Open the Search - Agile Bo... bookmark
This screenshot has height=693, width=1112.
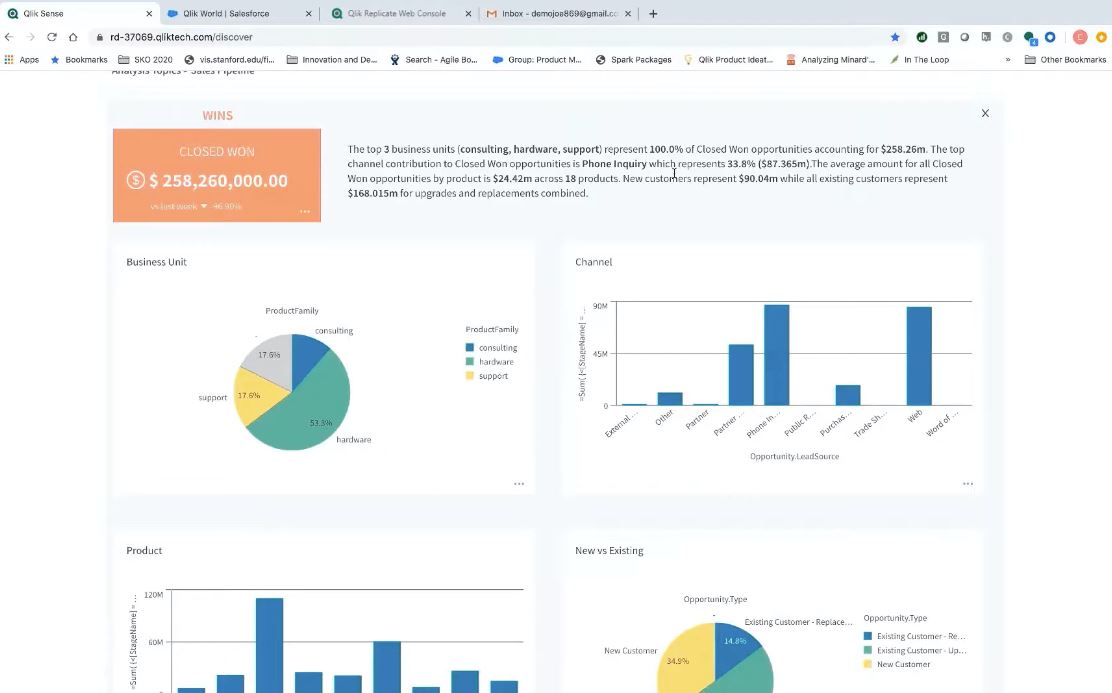[434, 60]
